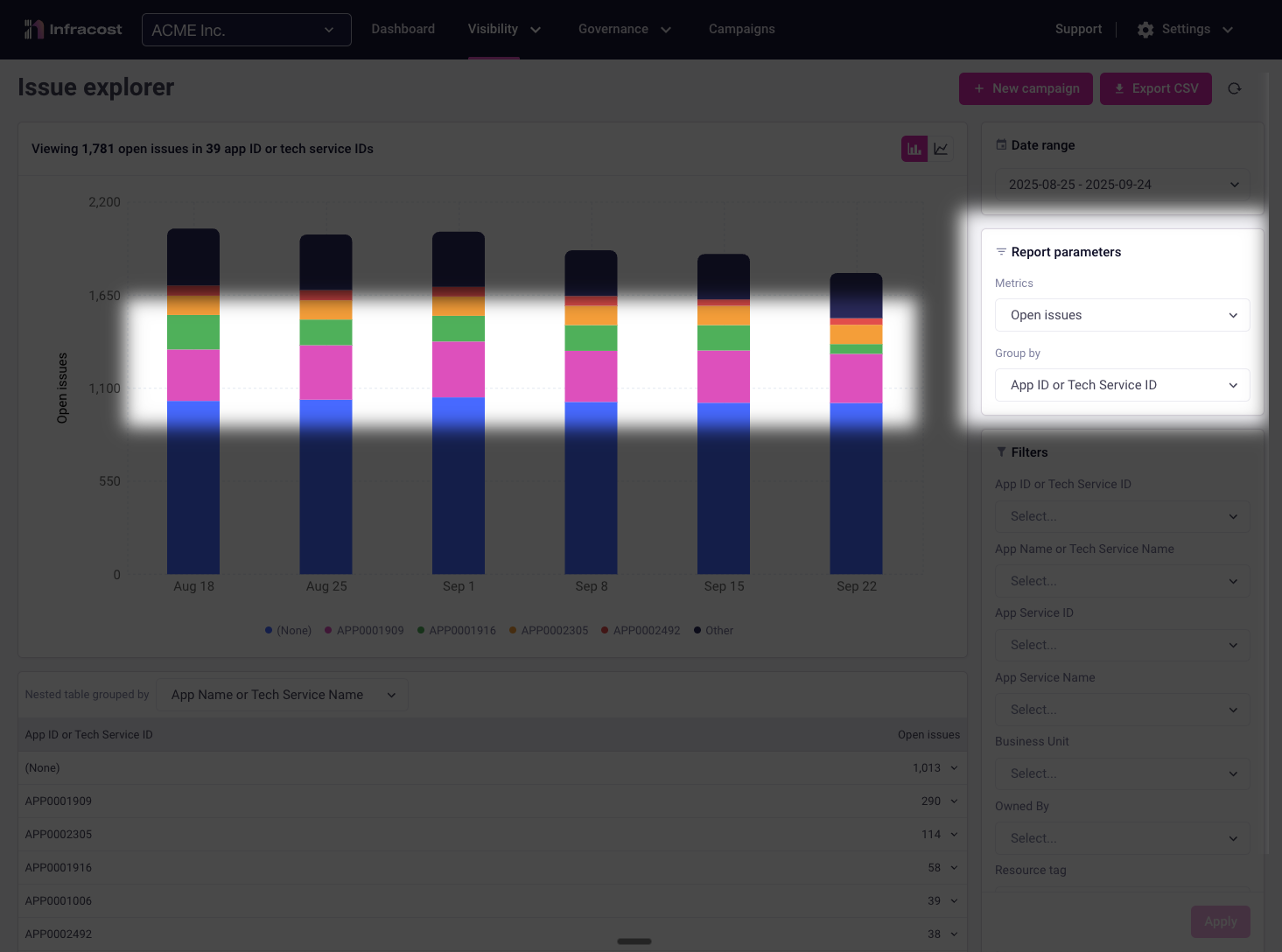Click the Infracost logo icon
1282x952 pixels.
pos(34,30)
